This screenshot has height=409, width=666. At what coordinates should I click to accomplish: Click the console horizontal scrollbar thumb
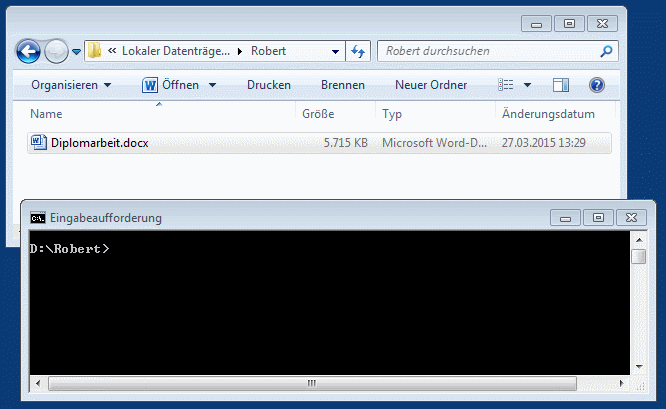pyautogui.click(x=313, y=384)
